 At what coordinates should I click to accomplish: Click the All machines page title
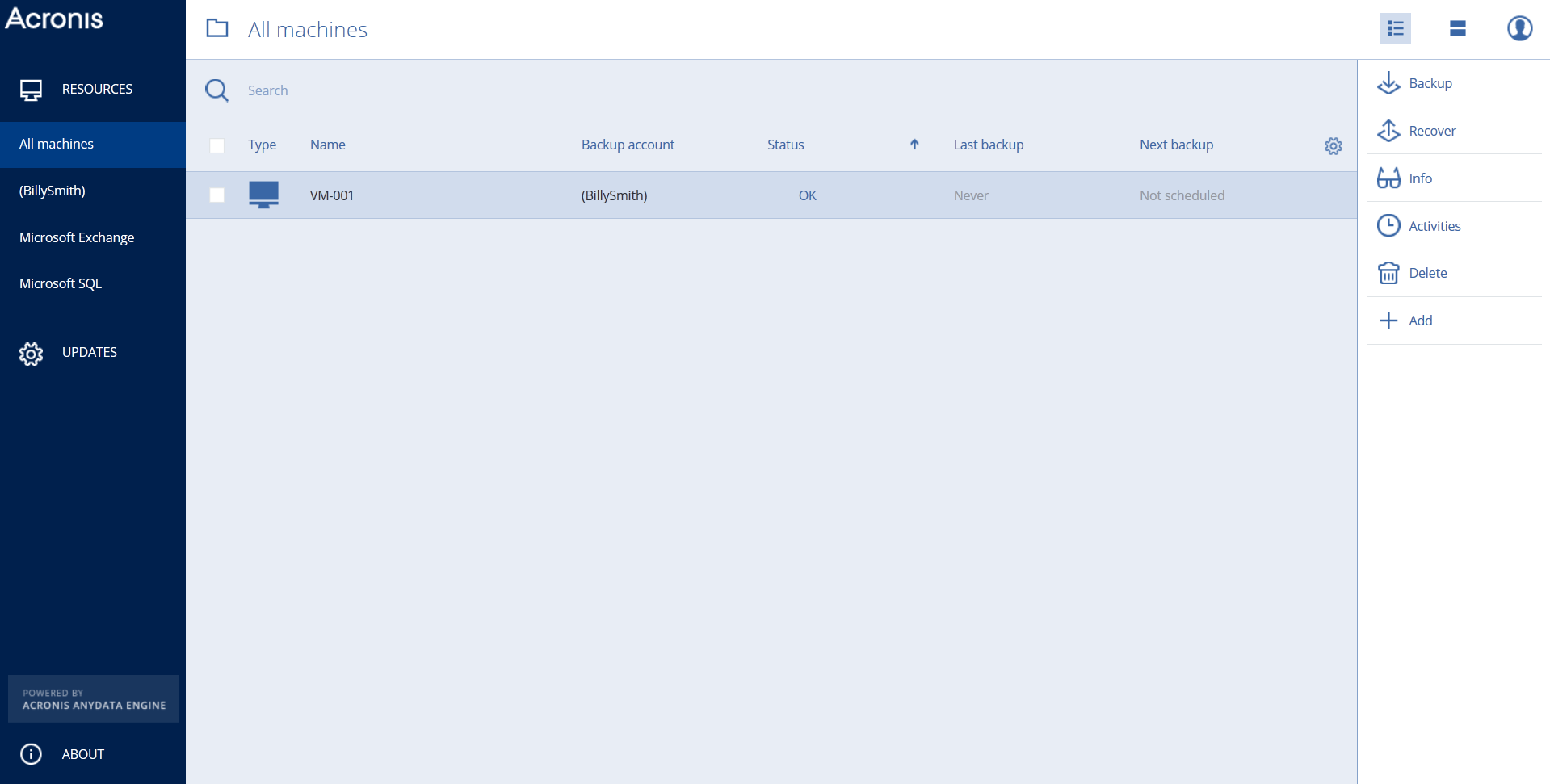click(307, 30)
